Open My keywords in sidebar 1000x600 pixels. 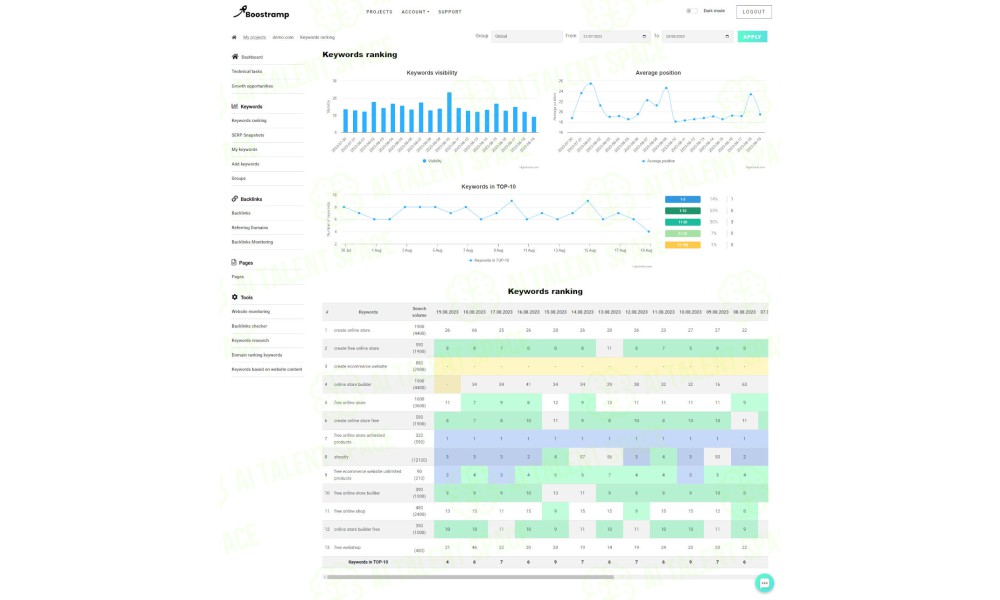click(244, 149)
